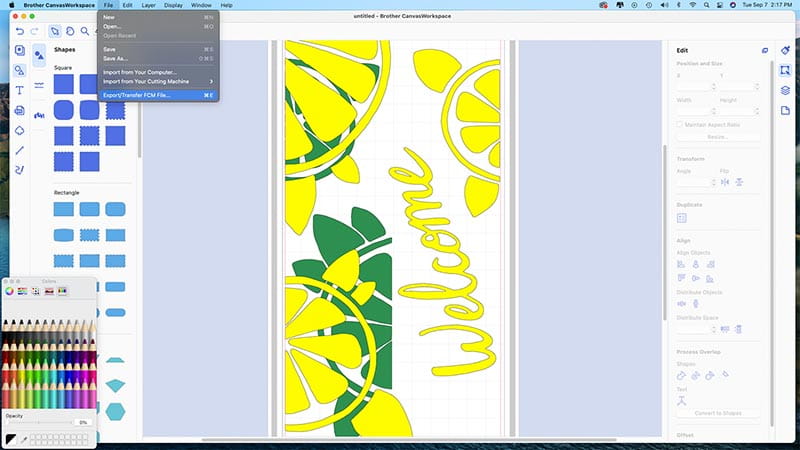This screenshot has height=450, width=800.
Task: Click the Resize button in Edit panel
Action: (718, 137)
